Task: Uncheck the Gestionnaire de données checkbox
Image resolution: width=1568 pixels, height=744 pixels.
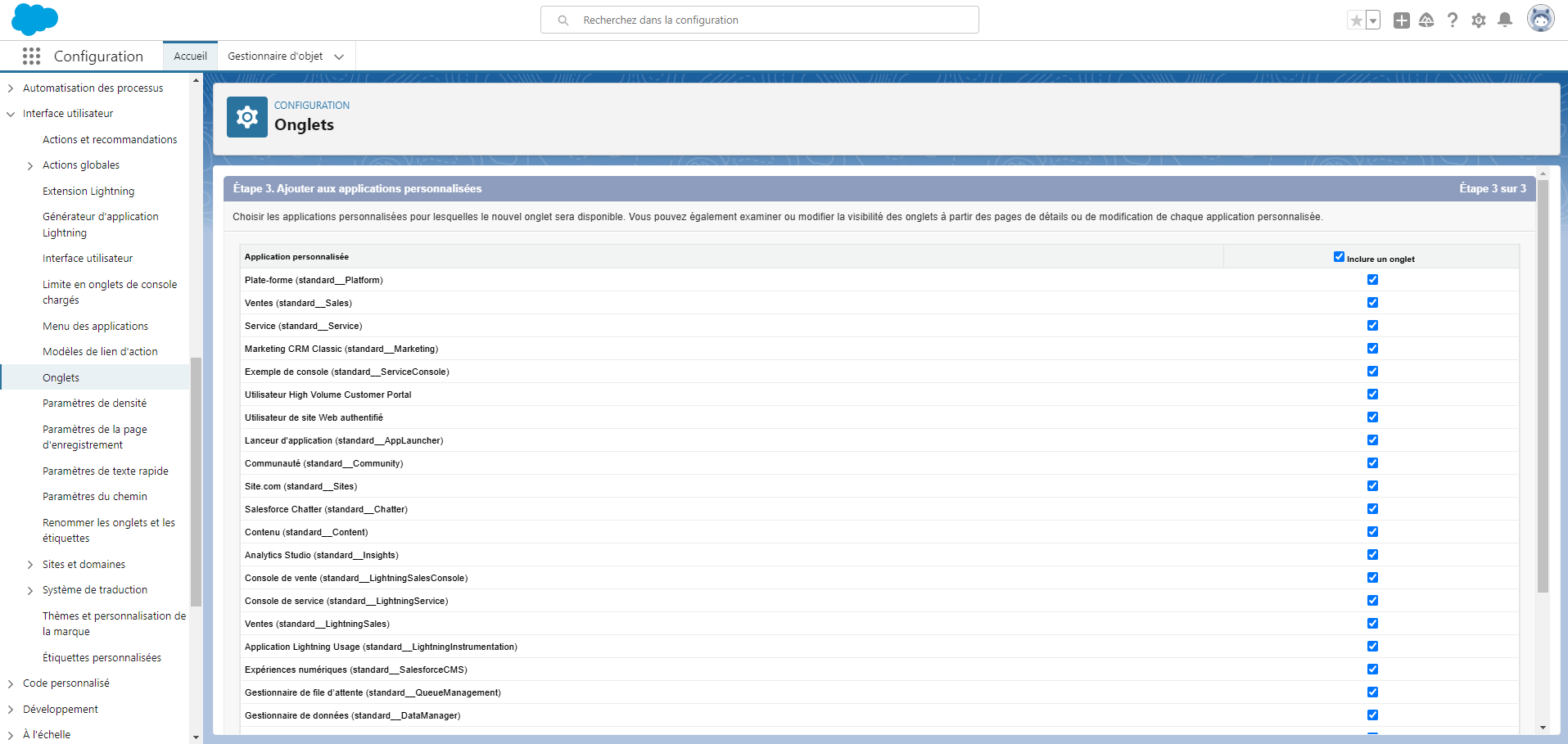Action: click(1372, 715)
